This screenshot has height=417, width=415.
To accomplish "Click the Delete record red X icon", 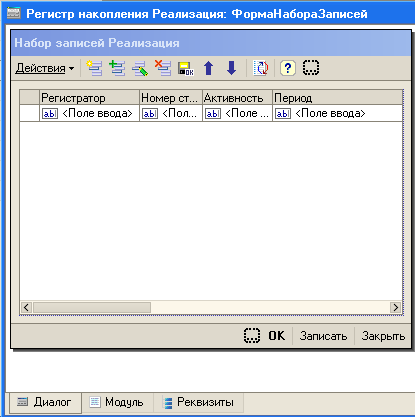I will [163, 68].
